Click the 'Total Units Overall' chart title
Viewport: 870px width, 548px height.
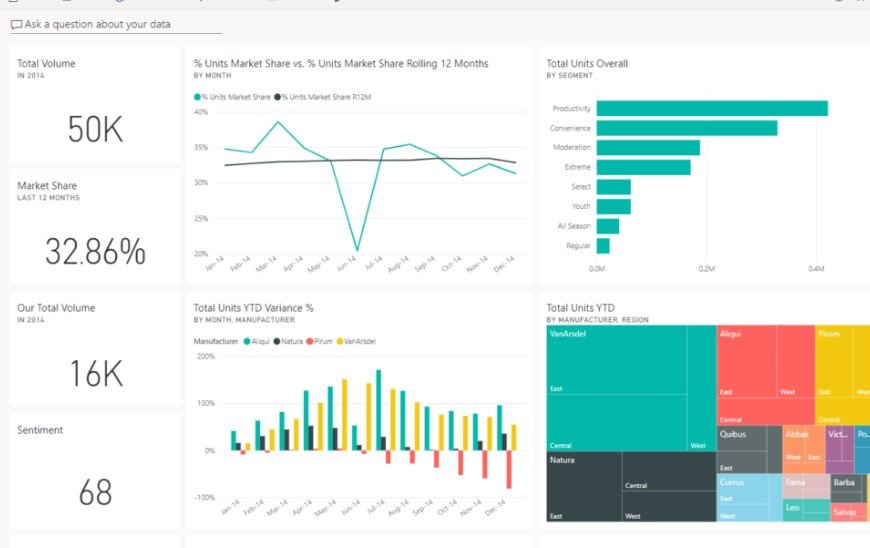587,64
